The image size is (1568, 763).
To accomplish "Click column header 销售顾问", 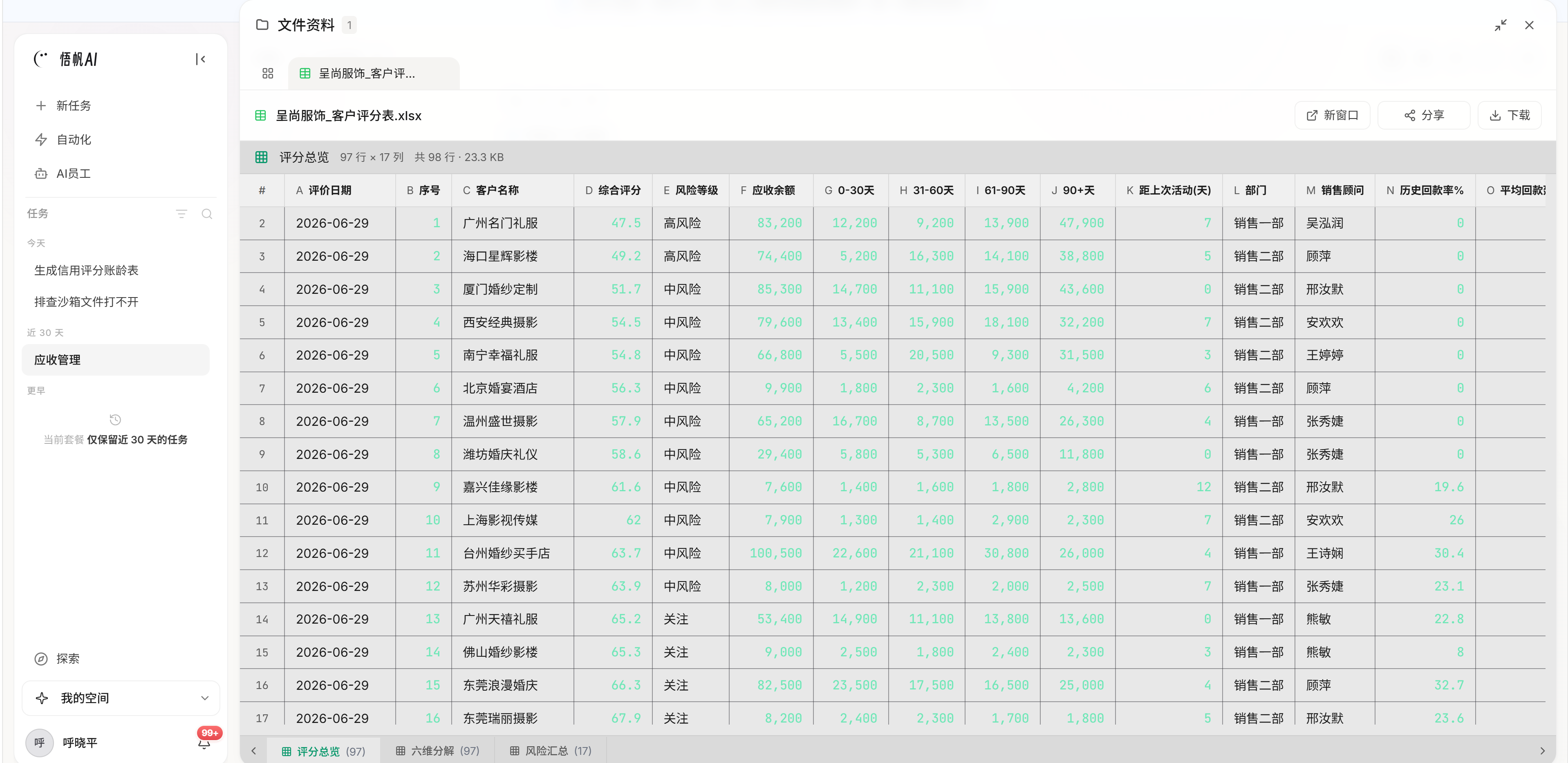I will pyautogui.click(x=1335, y=190).
